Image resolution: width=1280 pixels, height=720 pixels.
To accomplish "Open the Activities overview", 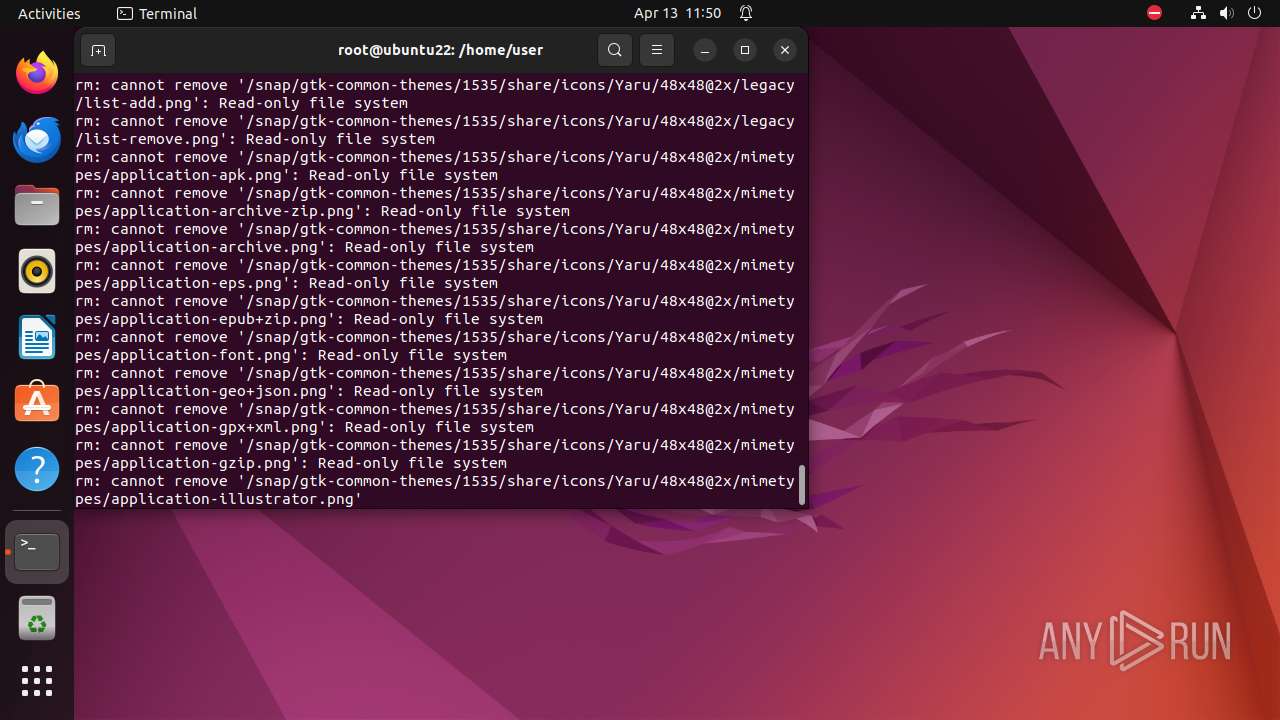I will (49, 13).
